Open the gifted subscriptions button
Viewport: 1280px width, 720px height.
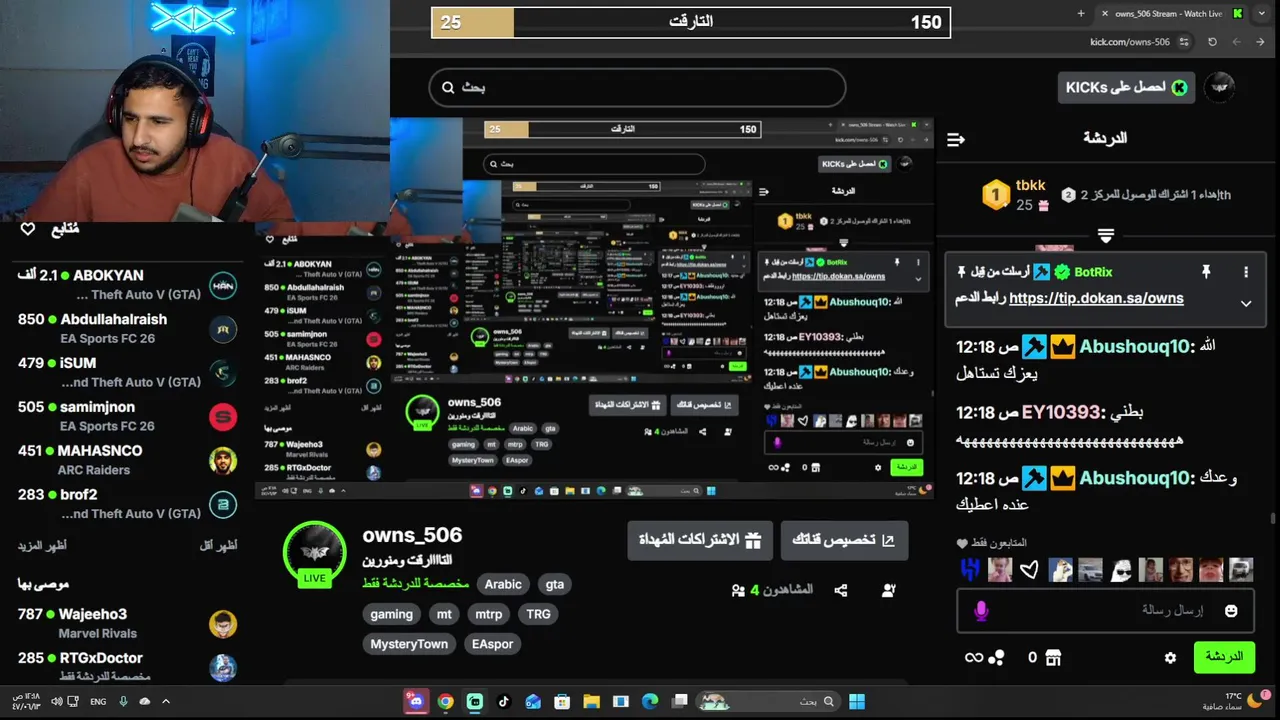pyautogui.click(x=700, y=540)
